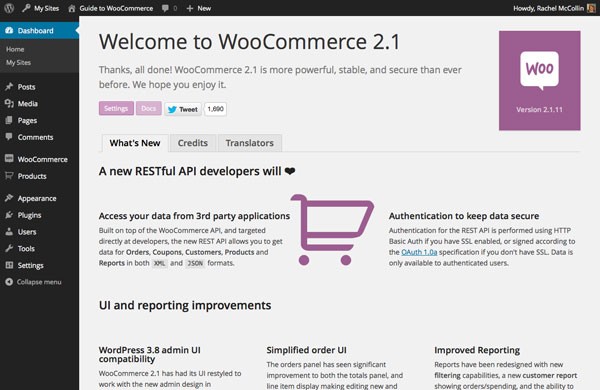
Task: Click the Tools wrench icon
Action: coord(9,249)
